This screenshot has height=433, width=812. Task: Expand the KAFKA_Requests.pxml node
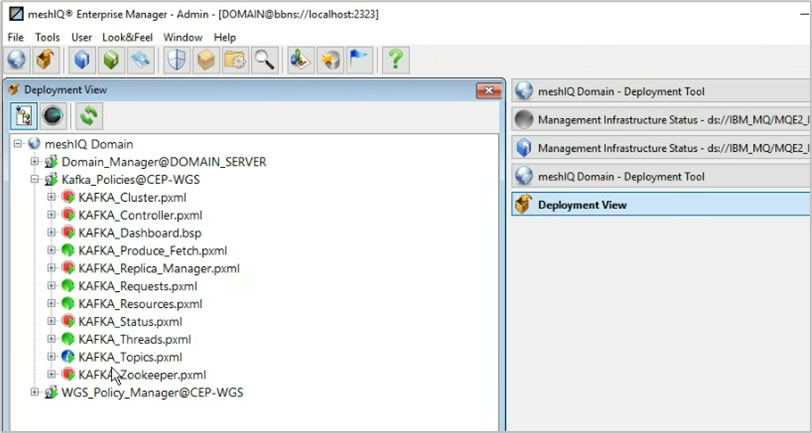coord(51,285)
